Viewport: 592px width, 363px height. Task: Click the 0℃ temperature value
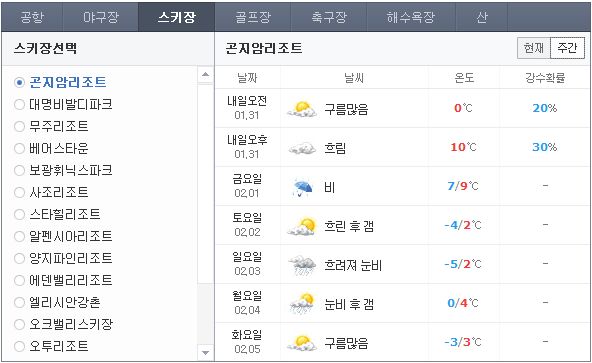pos(463,108)
